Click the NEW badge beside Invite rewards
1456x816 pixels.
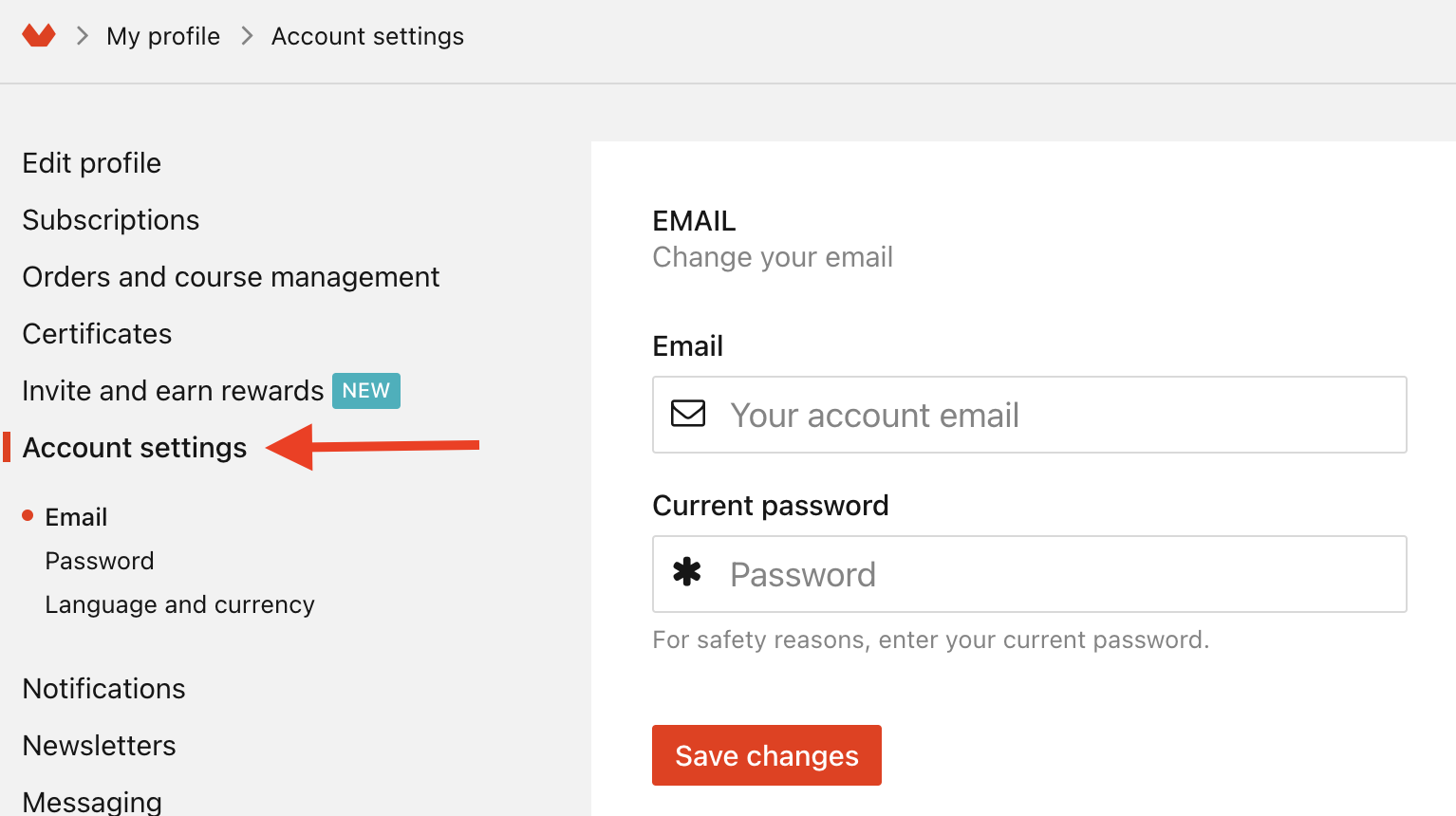[x=366, y=391]
